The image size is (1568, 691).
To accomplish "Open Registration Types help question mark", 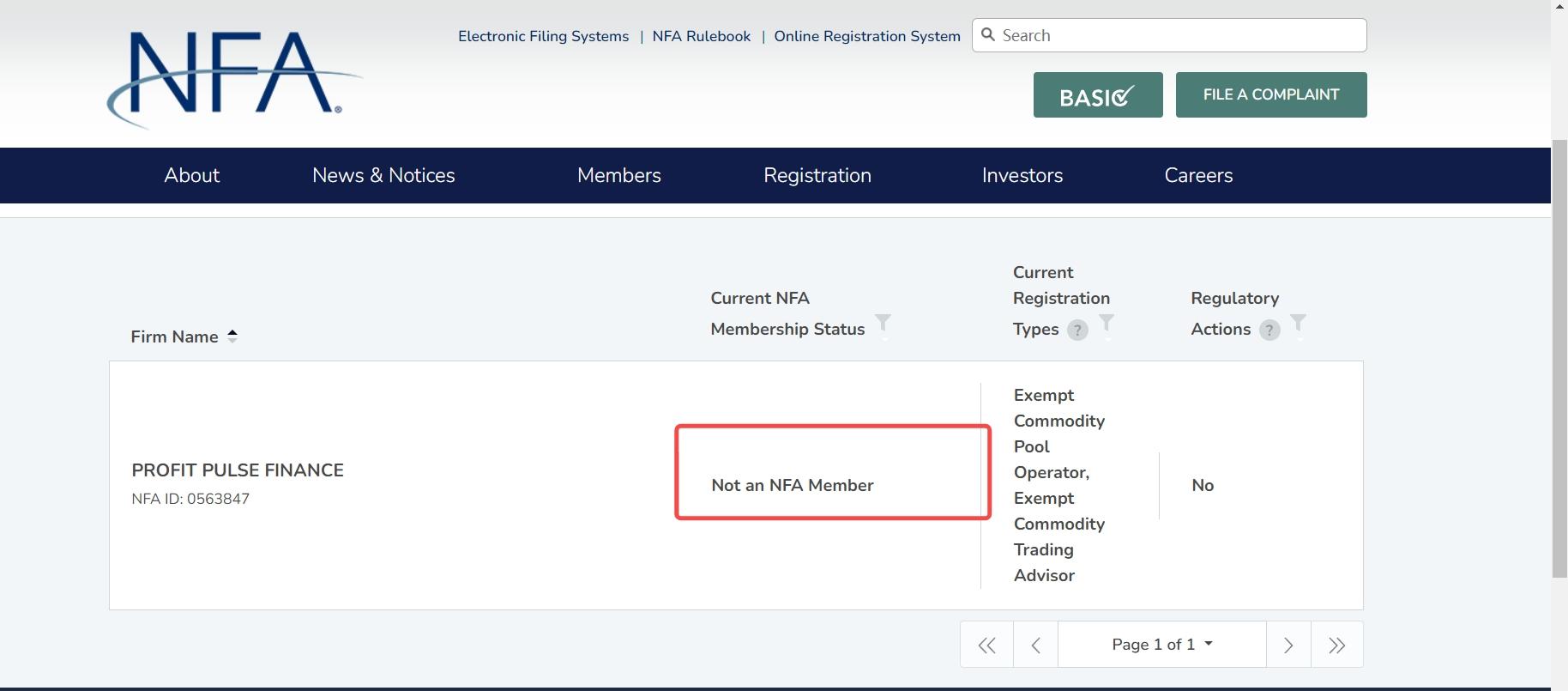I will 1077,330.
